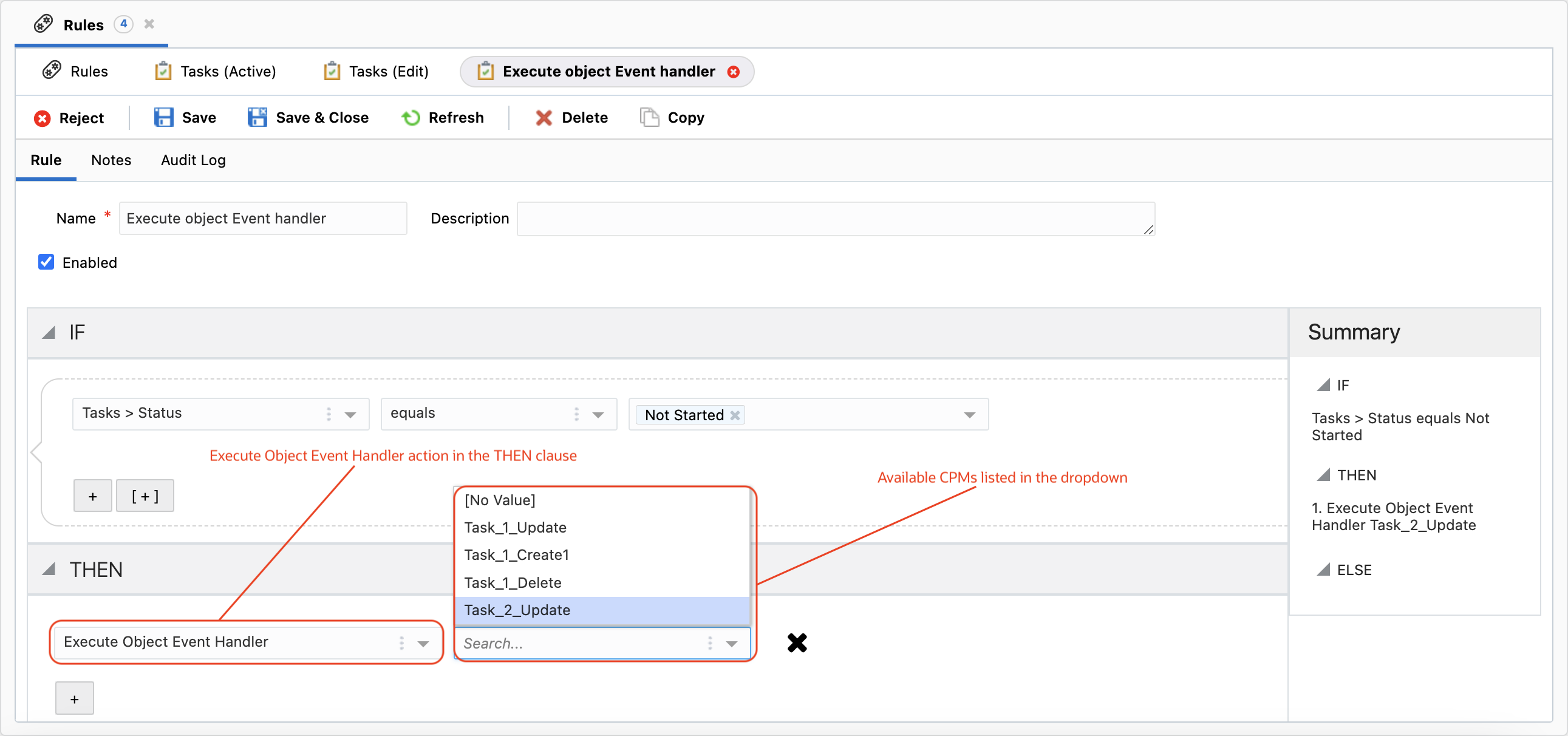The width and height of the screenshot is (1568, 736).
Task: Click the red Reject icon
Action: (42, 118)
